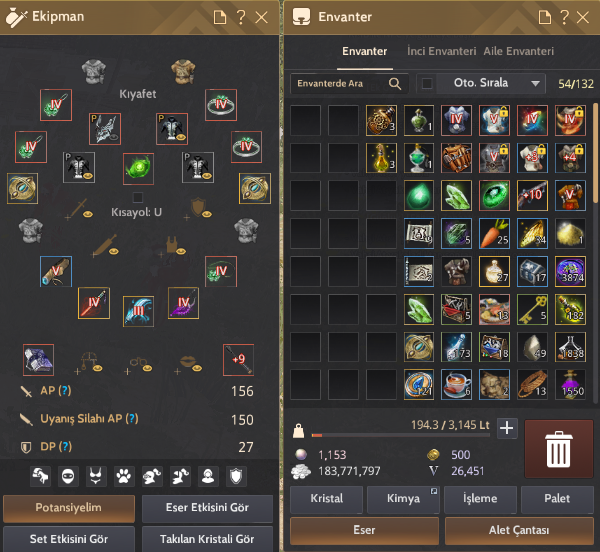
Task: Click the magnifier search icon in inventory
Action: click(395, 83)
